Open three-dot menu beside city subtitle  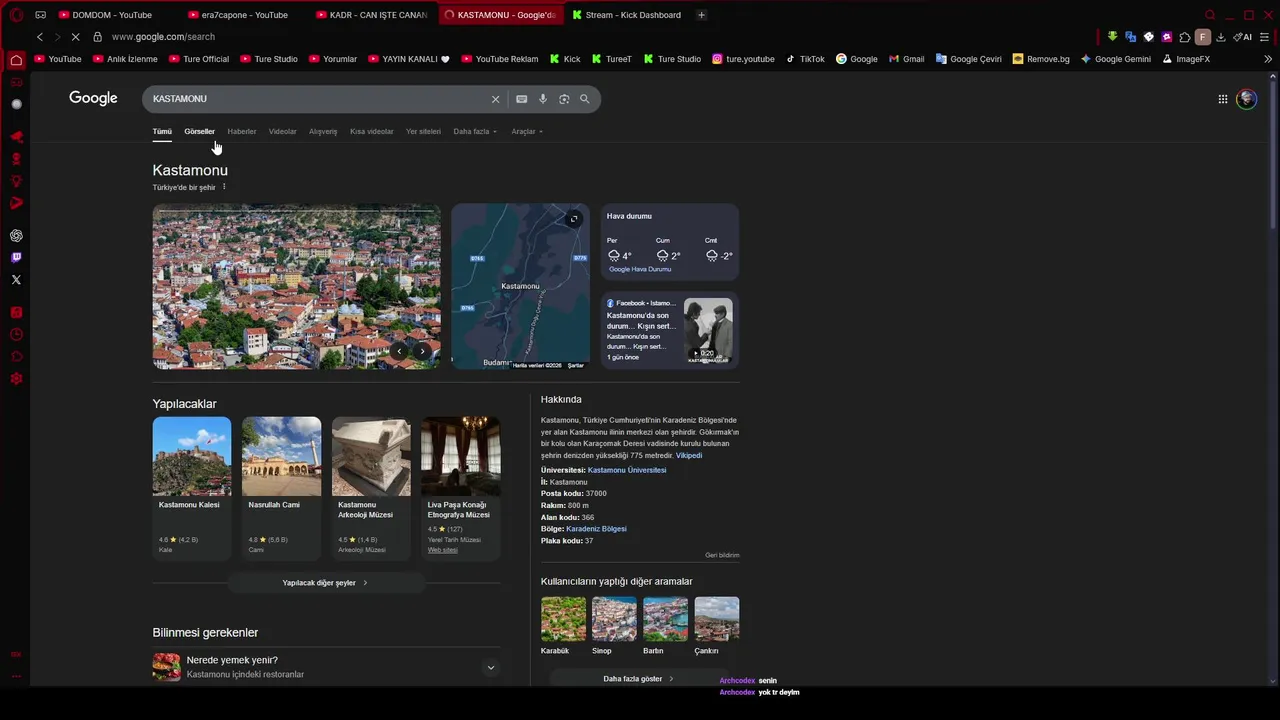click(x=224, y=187)
